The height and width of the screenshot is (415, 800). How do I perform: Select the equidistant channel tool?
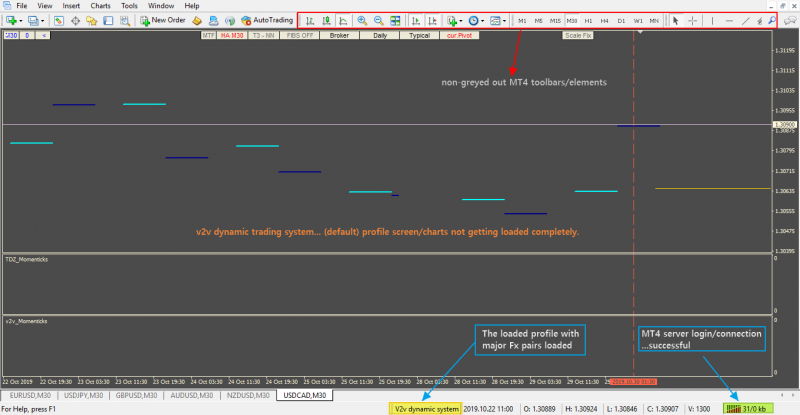(760, 21)
